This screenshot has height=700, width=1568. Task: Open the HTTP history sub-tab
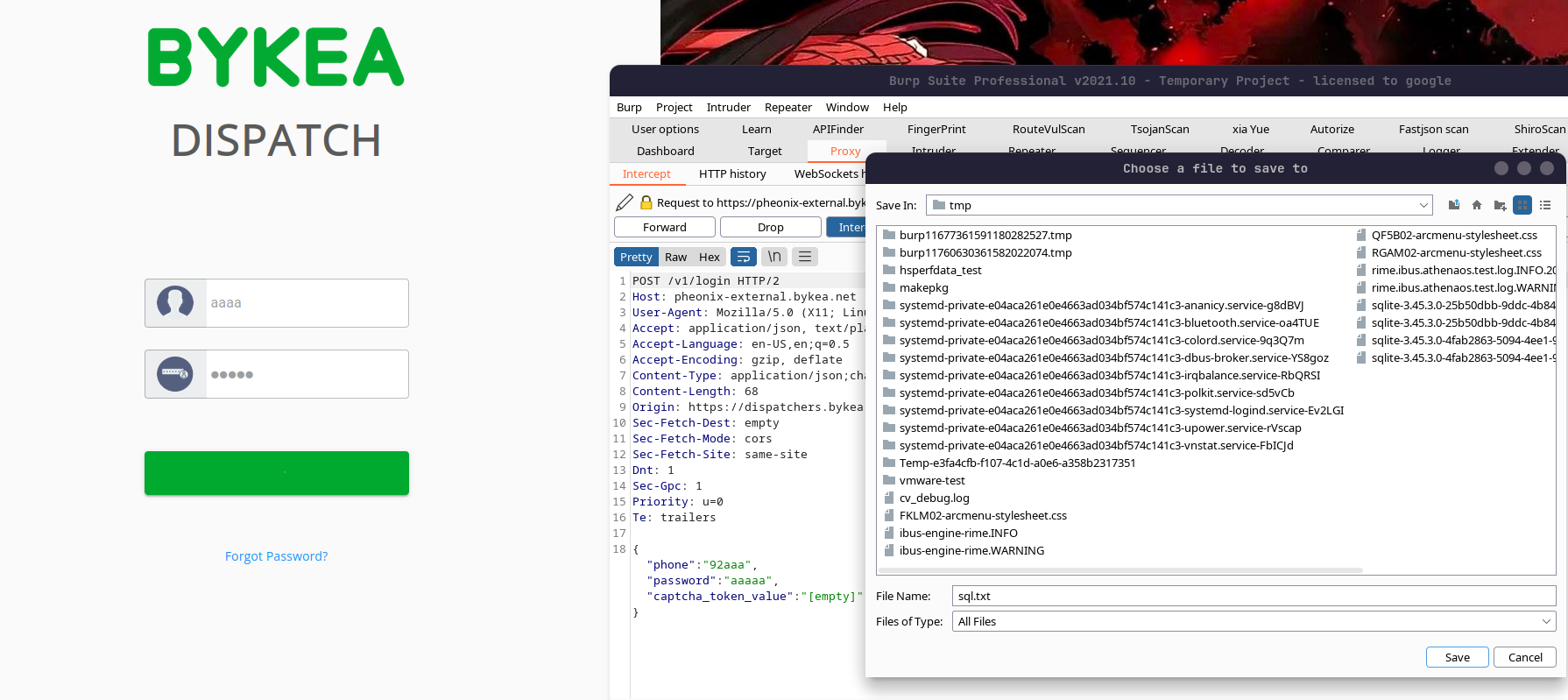coord(732,173)
